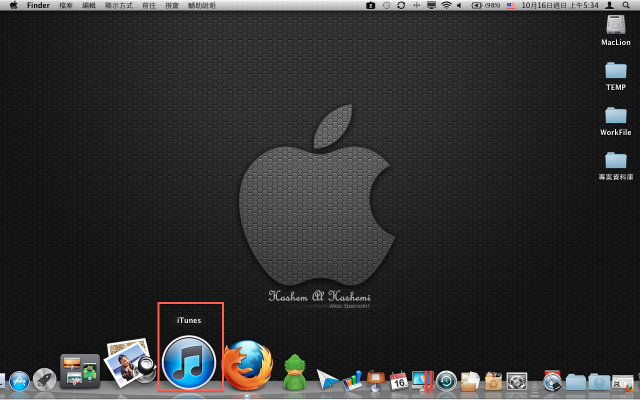Open the Downloads folder stack in Dock

[x=599, y=382]
